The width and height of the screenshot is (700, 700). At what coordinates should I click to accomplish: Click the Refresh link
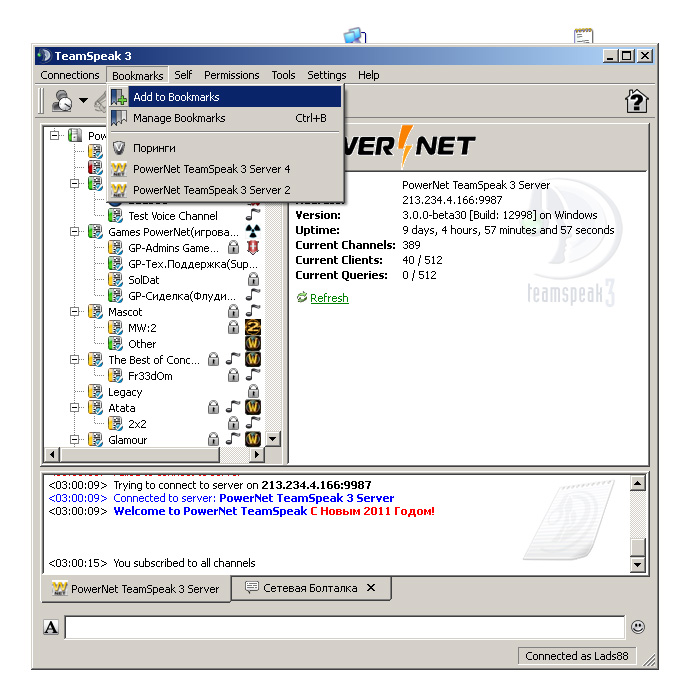tap(329, 298)
